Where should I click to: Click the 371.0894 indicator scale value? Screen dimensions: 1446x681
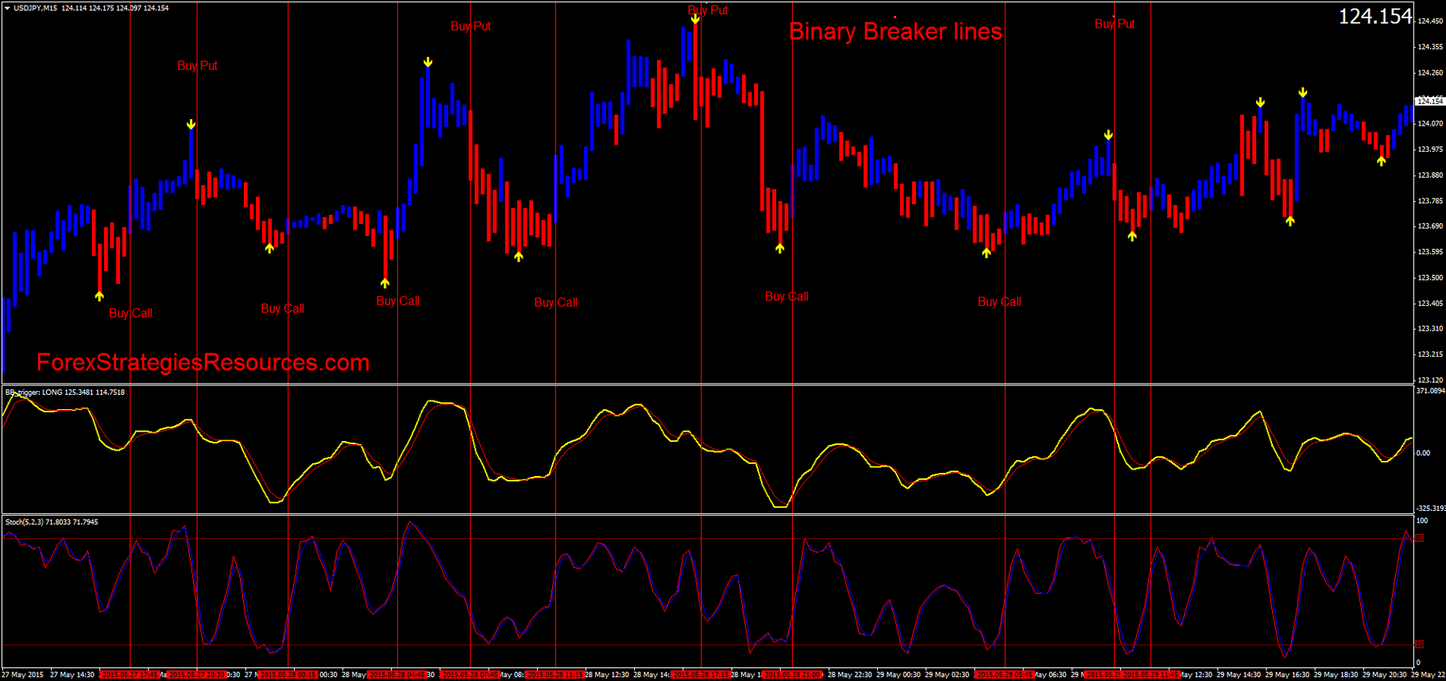pos(1430,392)
